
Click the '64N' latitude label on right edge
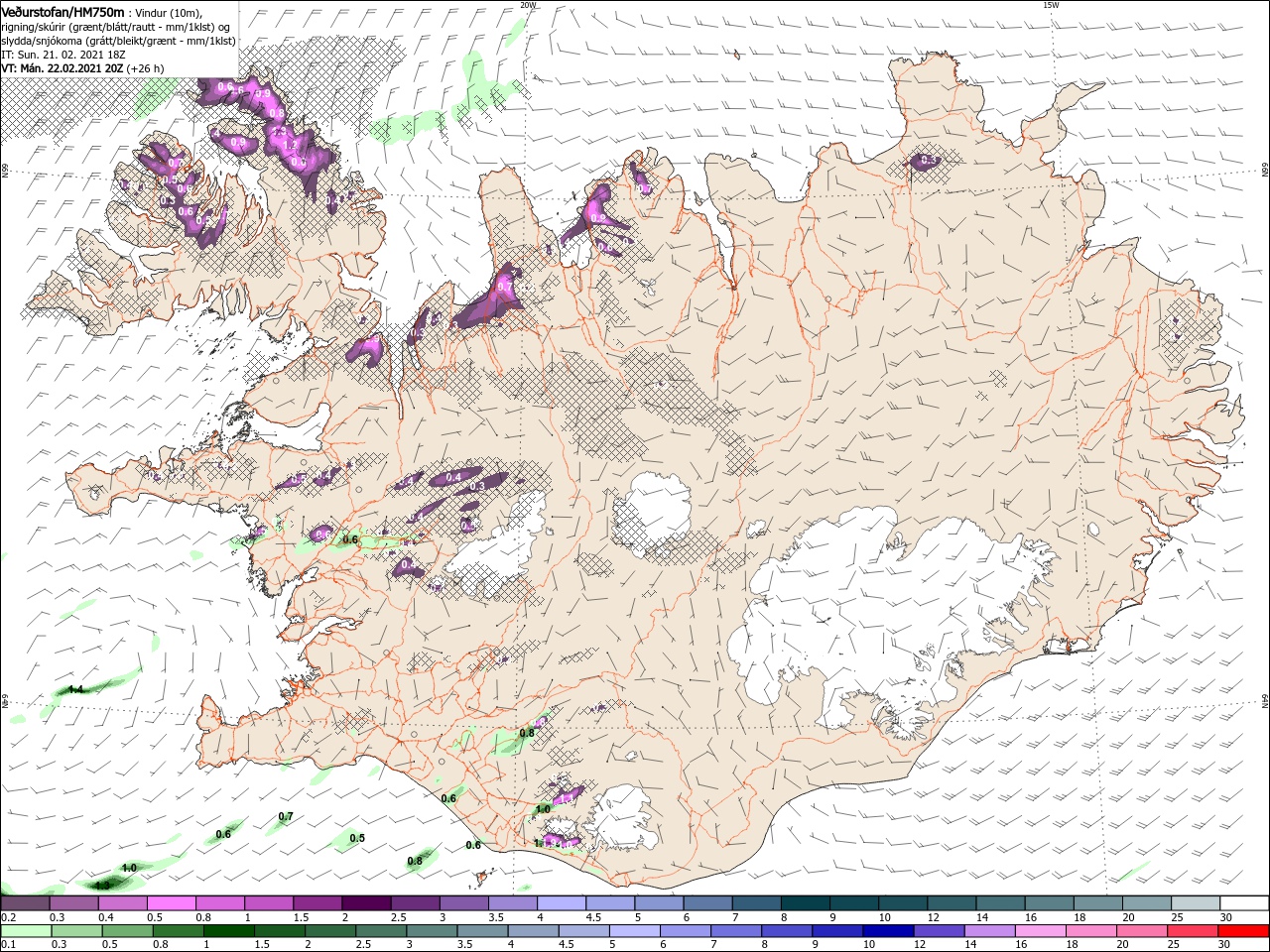coord(1265,702)
